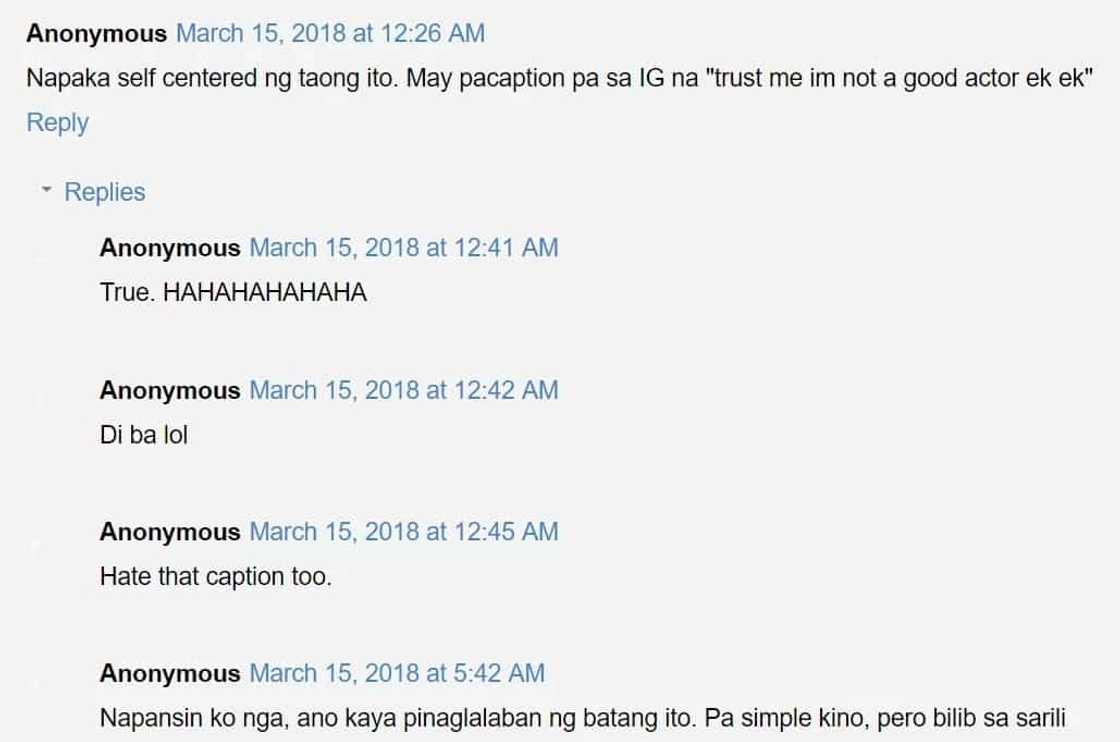This screenshot has height=742, width=1120.
Task: Click the "Hate that caption too." reply
Action: [215, 577]
